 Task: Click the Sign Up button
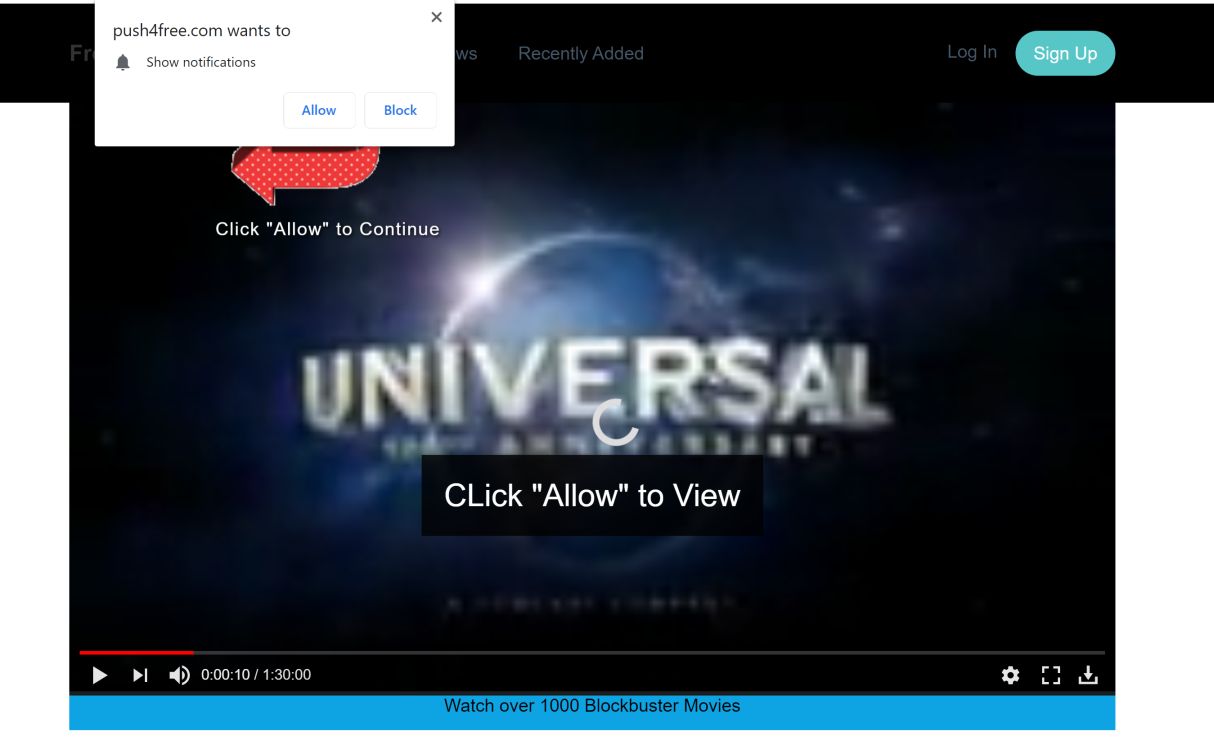(x=1065, y=53)
